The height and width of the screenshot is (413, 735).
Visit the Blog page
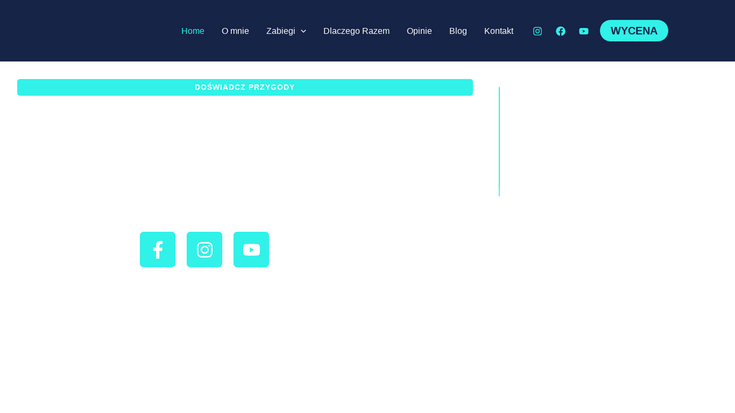458,31
